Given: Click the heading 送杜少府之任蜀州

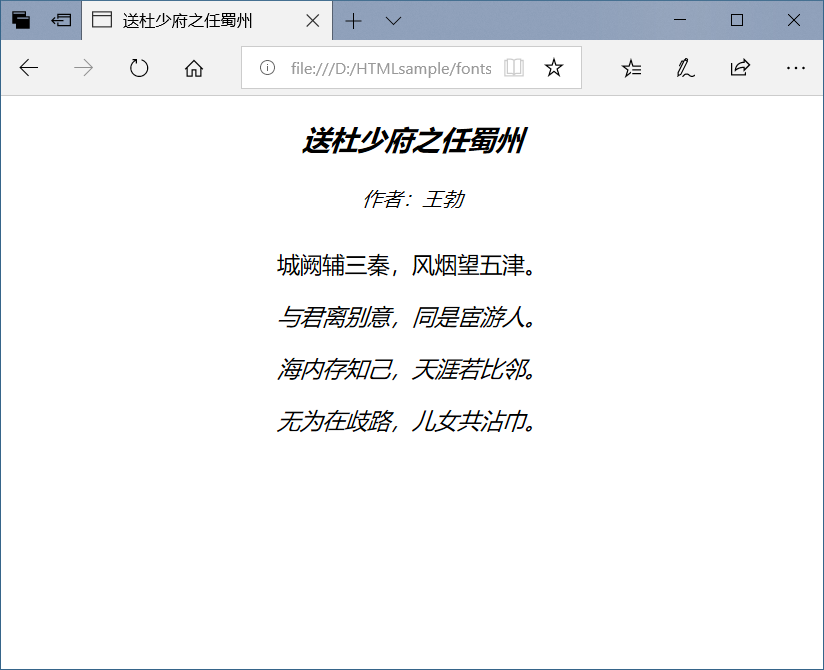Looking at the screenshot, I should point(414,141).
